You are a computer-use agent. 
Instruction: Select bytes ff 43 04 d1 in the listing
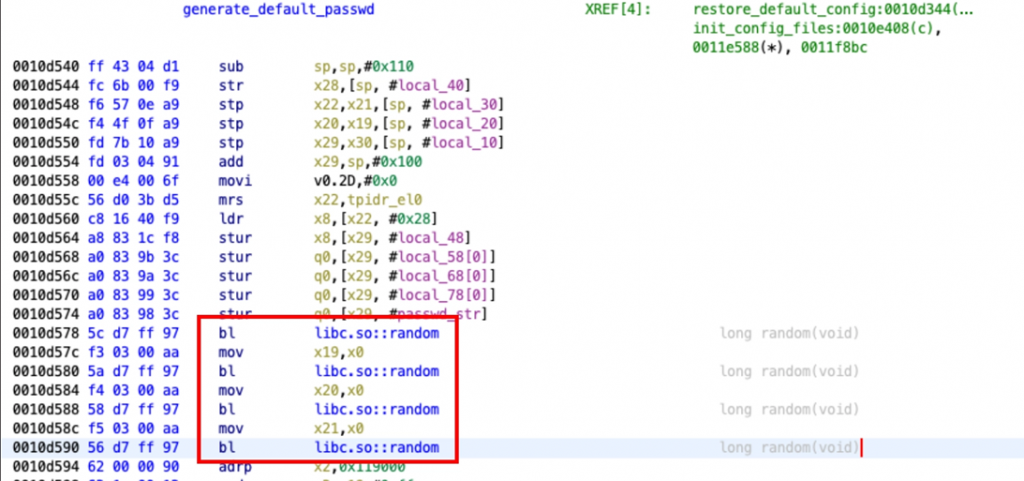tap(118, 66)
